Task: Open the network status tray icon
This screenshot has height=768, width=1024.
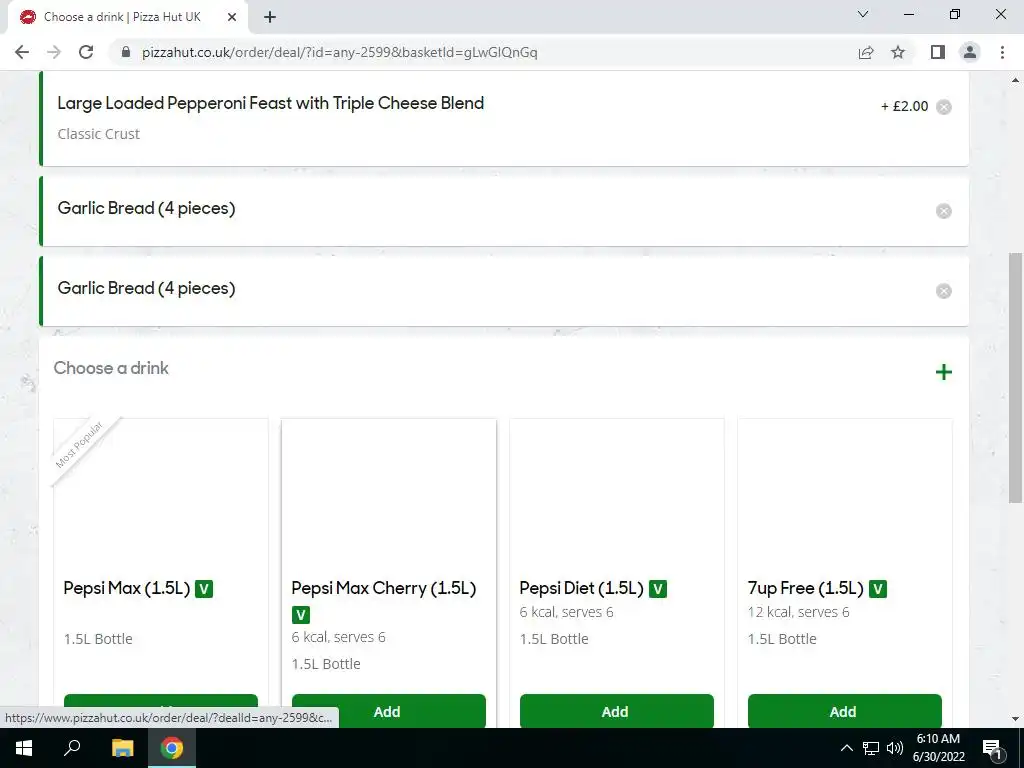Action: (871, 748)
